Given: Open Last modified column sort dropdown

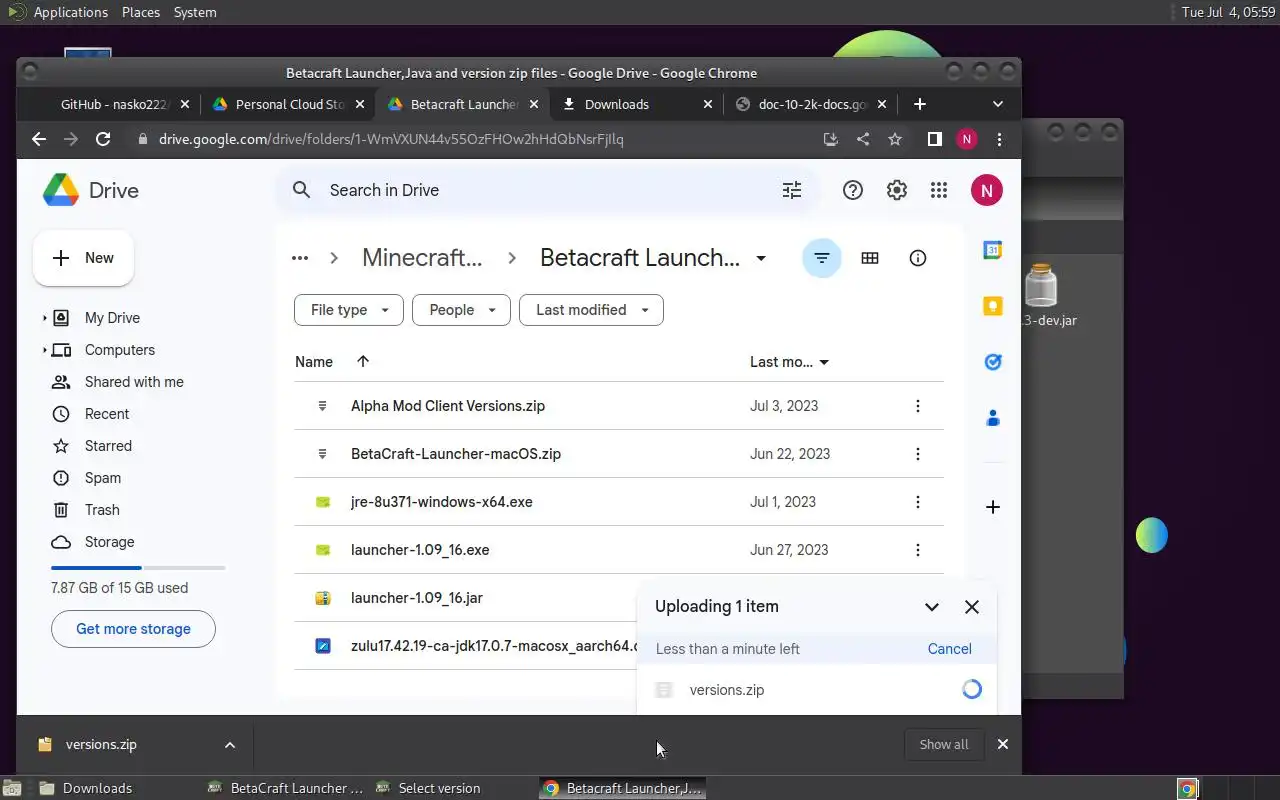Looking at the screenshot, I should pyautogui.click(x=824, y=362).
